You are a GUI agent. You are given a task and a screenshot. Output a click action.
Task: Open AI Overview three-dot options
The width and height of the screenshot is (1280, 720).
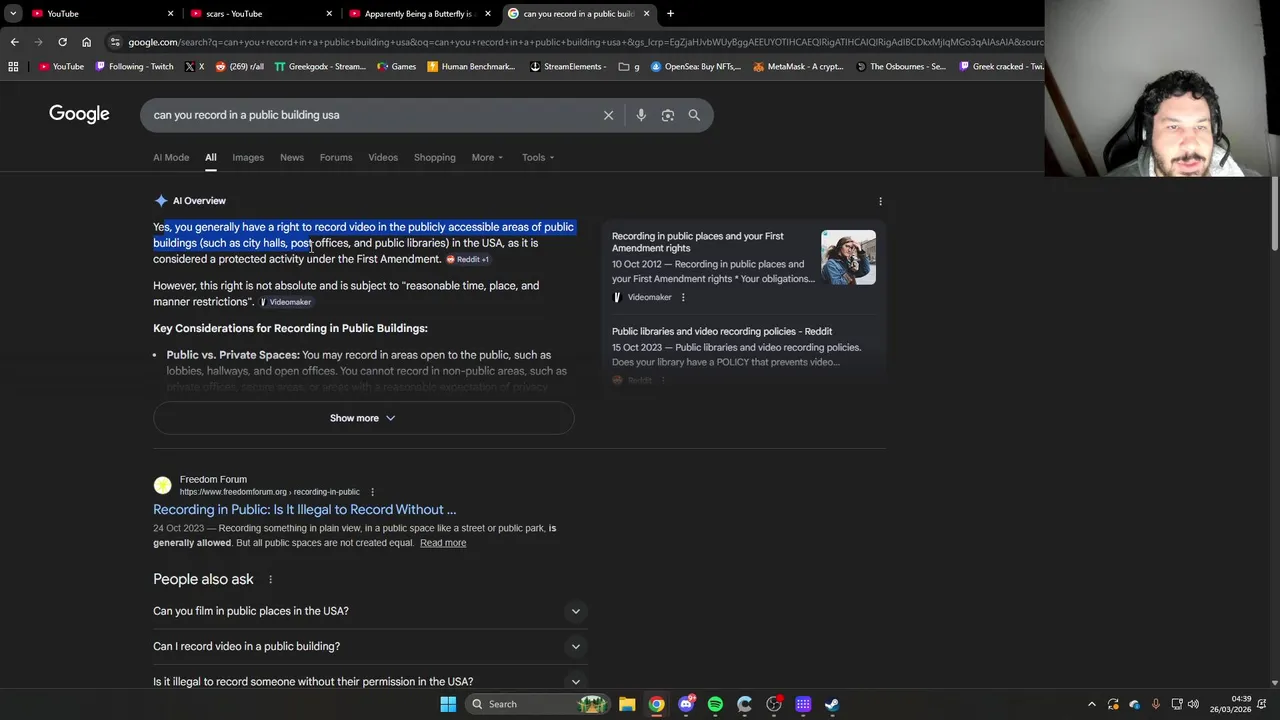pos(880,201)
